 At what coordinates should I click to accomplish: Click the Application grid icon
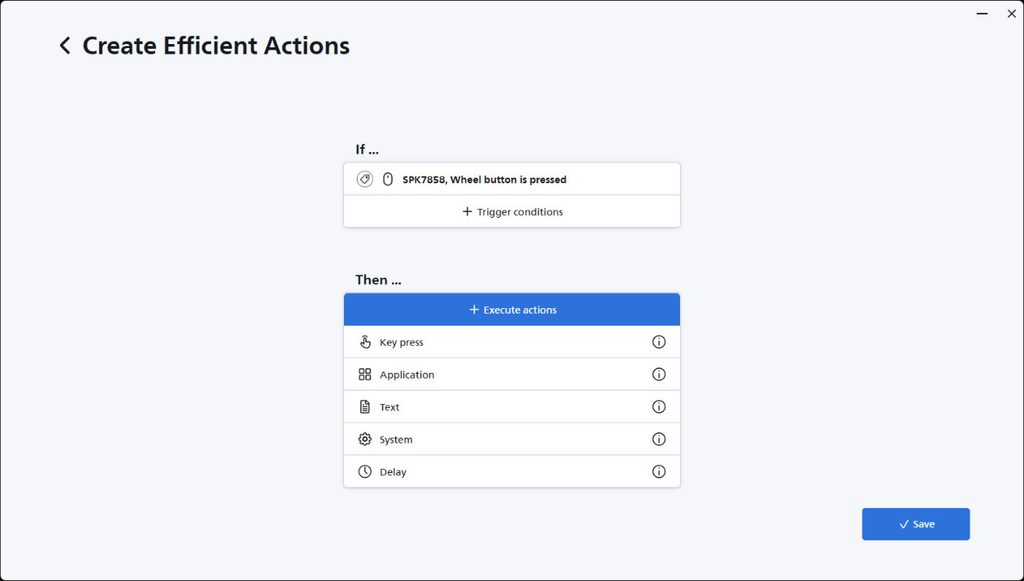pos(365,374)
